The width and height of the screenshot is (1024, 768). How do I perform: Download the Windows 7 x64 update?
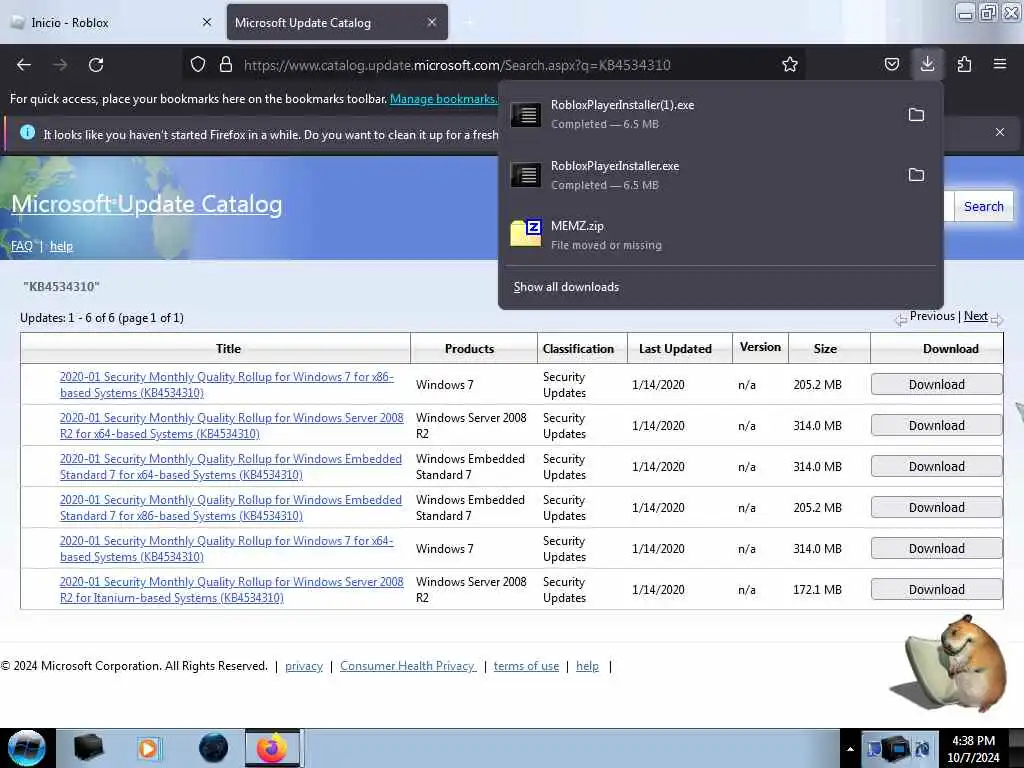point(936,549)
